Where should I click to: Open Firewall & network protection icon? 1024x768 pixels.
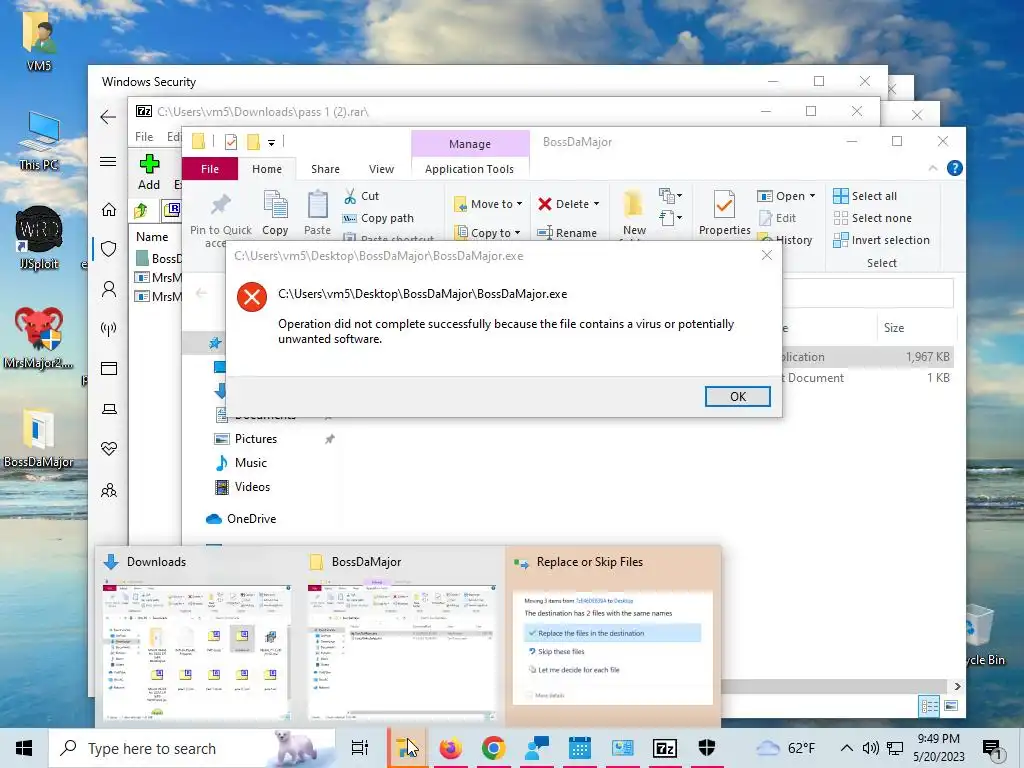click(108, 328)
